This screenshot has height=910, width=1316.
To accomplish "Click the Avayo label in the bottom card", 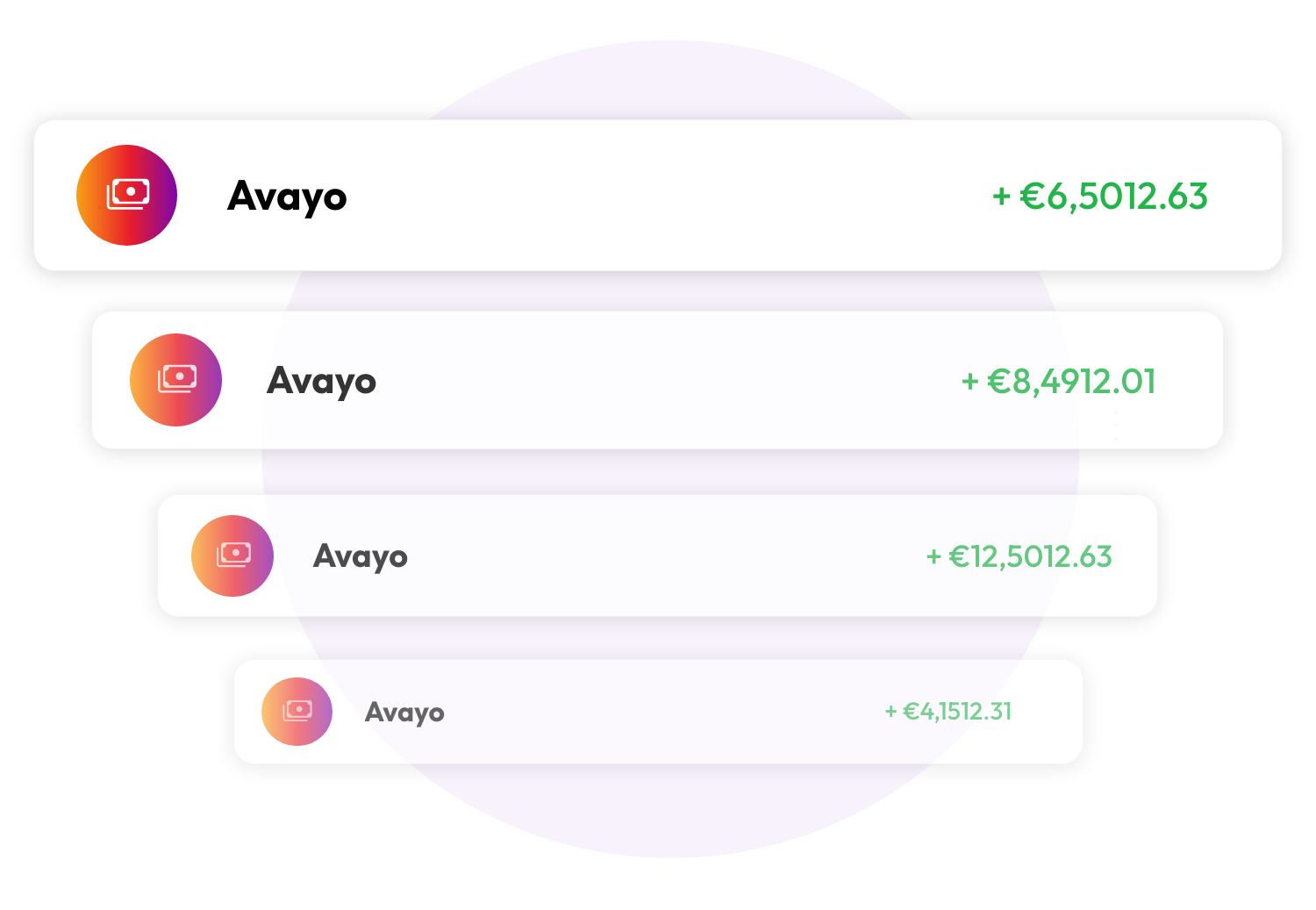I will [x=404, y=712].
